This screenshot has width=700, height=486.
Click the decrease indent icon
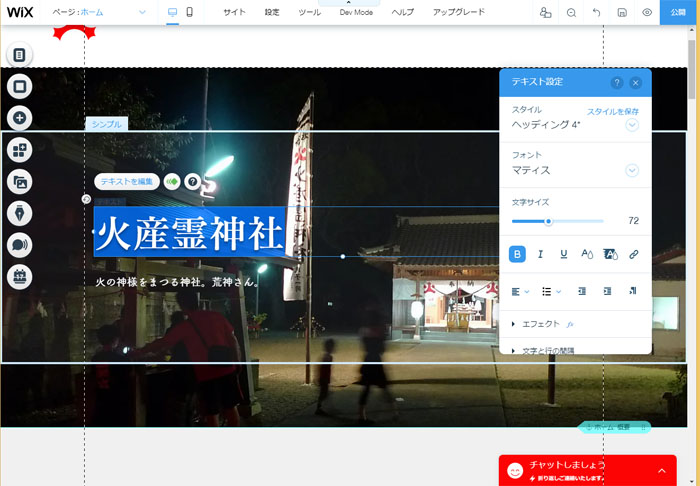click(582, 291)
